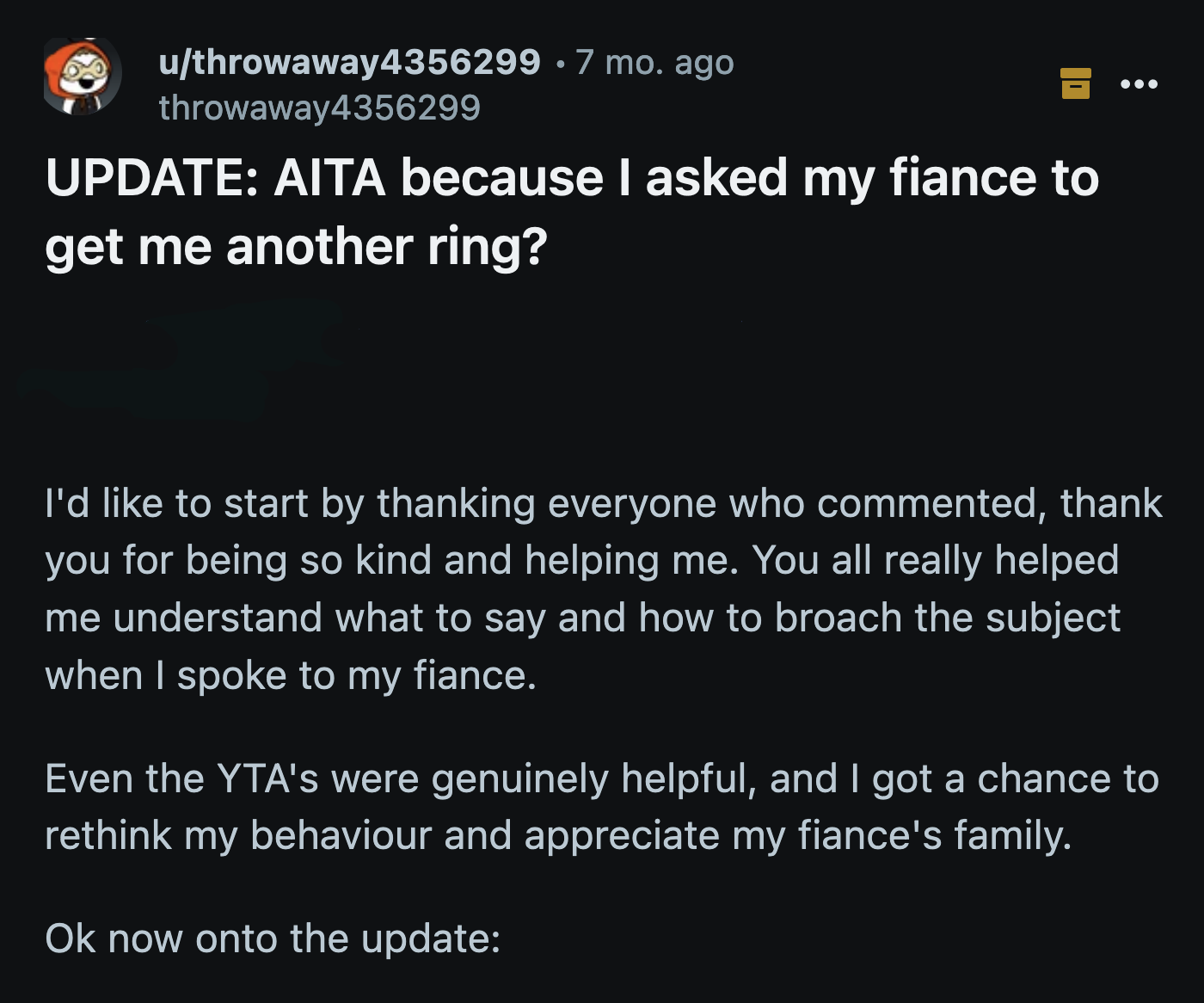Click "when I spoke to my fiance."
This screenshot has height=1003, width=1204.
tap(291, 676)
